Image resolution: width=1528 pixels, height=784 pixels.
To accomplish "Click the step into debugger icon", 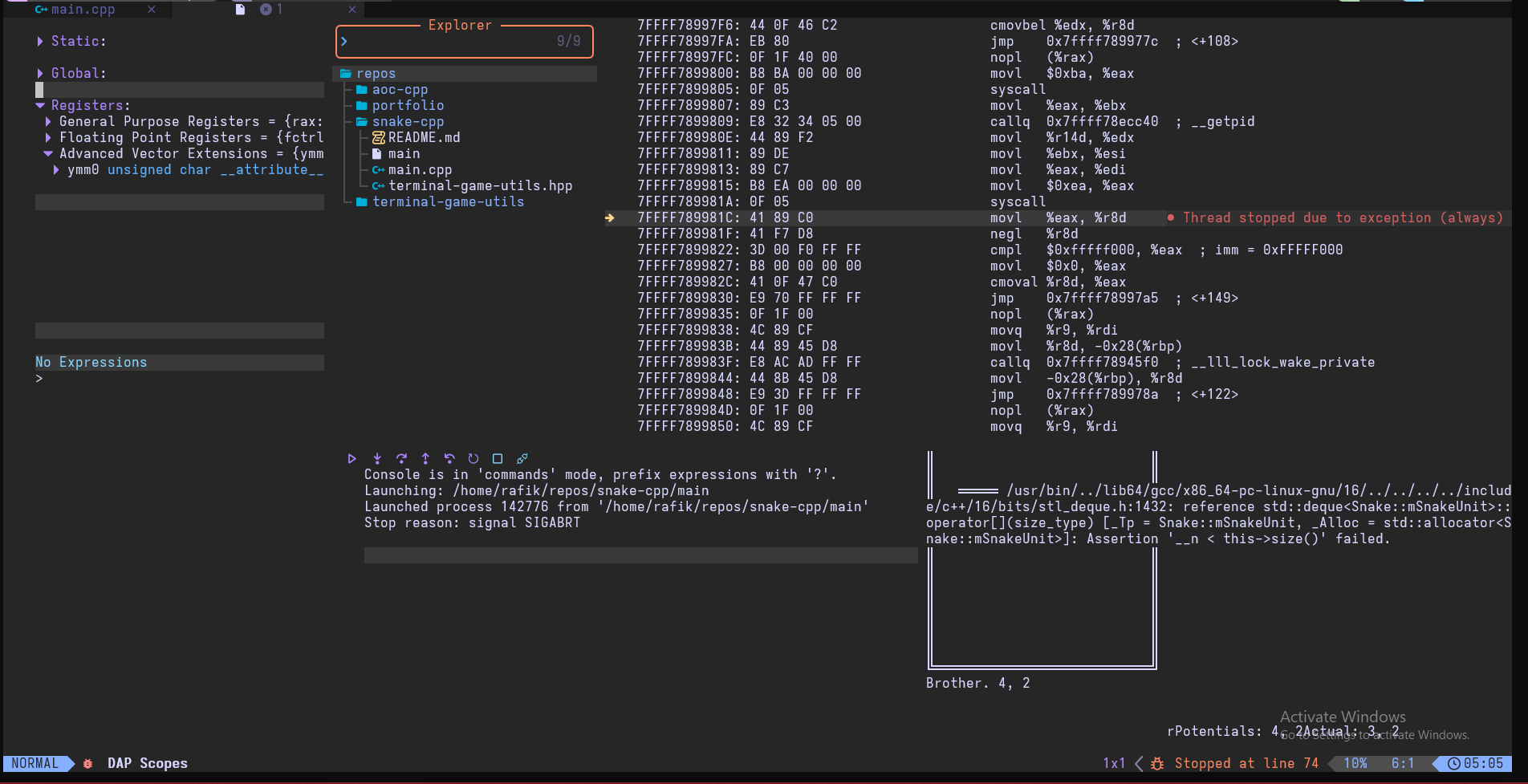I will 376,458.
